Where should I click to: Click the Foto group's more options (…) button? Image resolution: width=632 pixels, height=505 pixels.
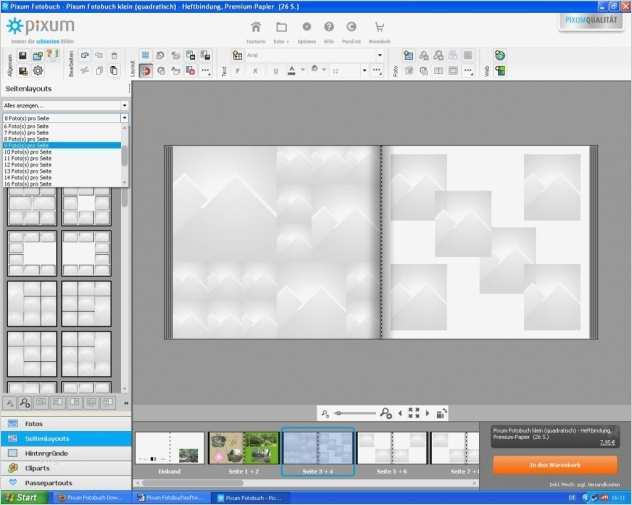click(468, 71)
